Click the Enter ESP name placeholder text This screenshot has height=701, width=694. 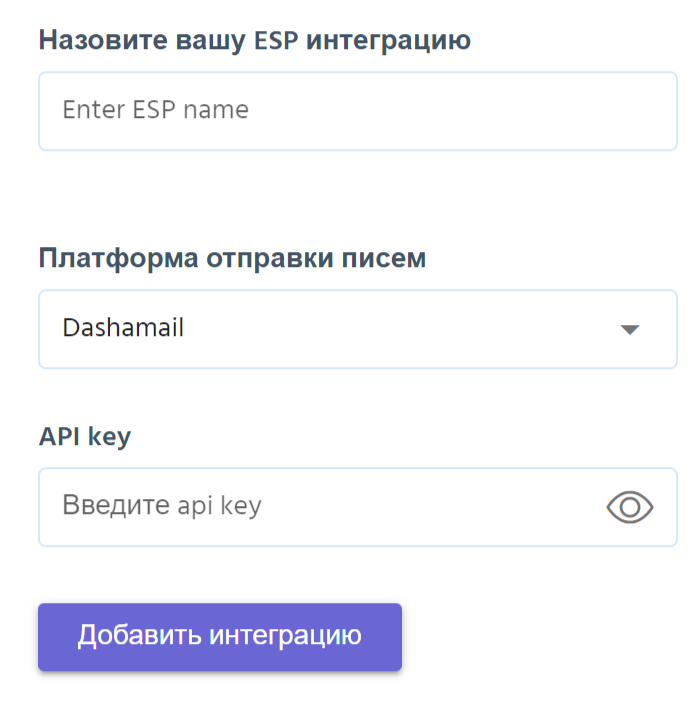point(155,110)
